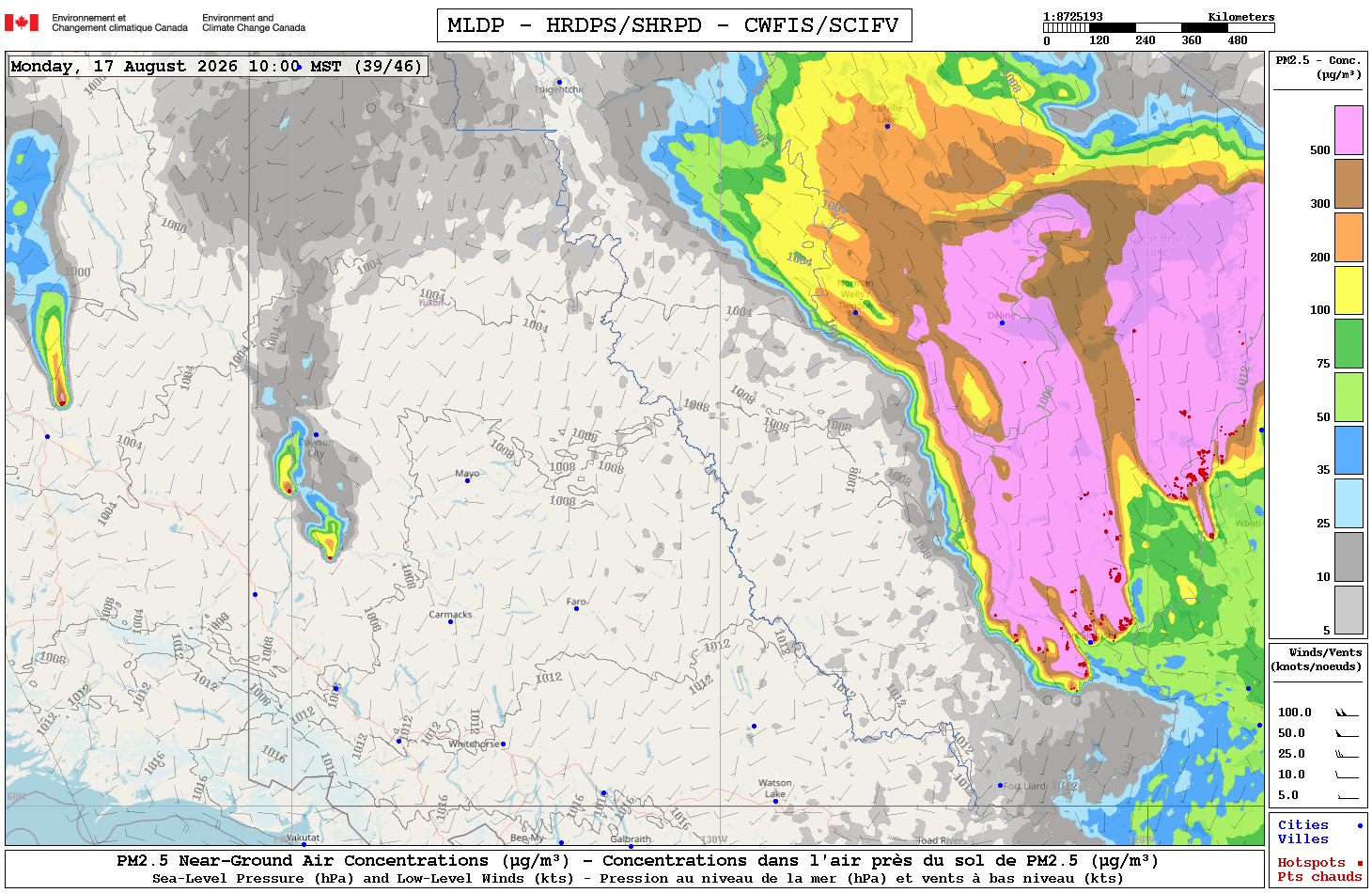The image size is (1372, 893).
Task: Click the Canada flag logo
Action: pos(22,23)
